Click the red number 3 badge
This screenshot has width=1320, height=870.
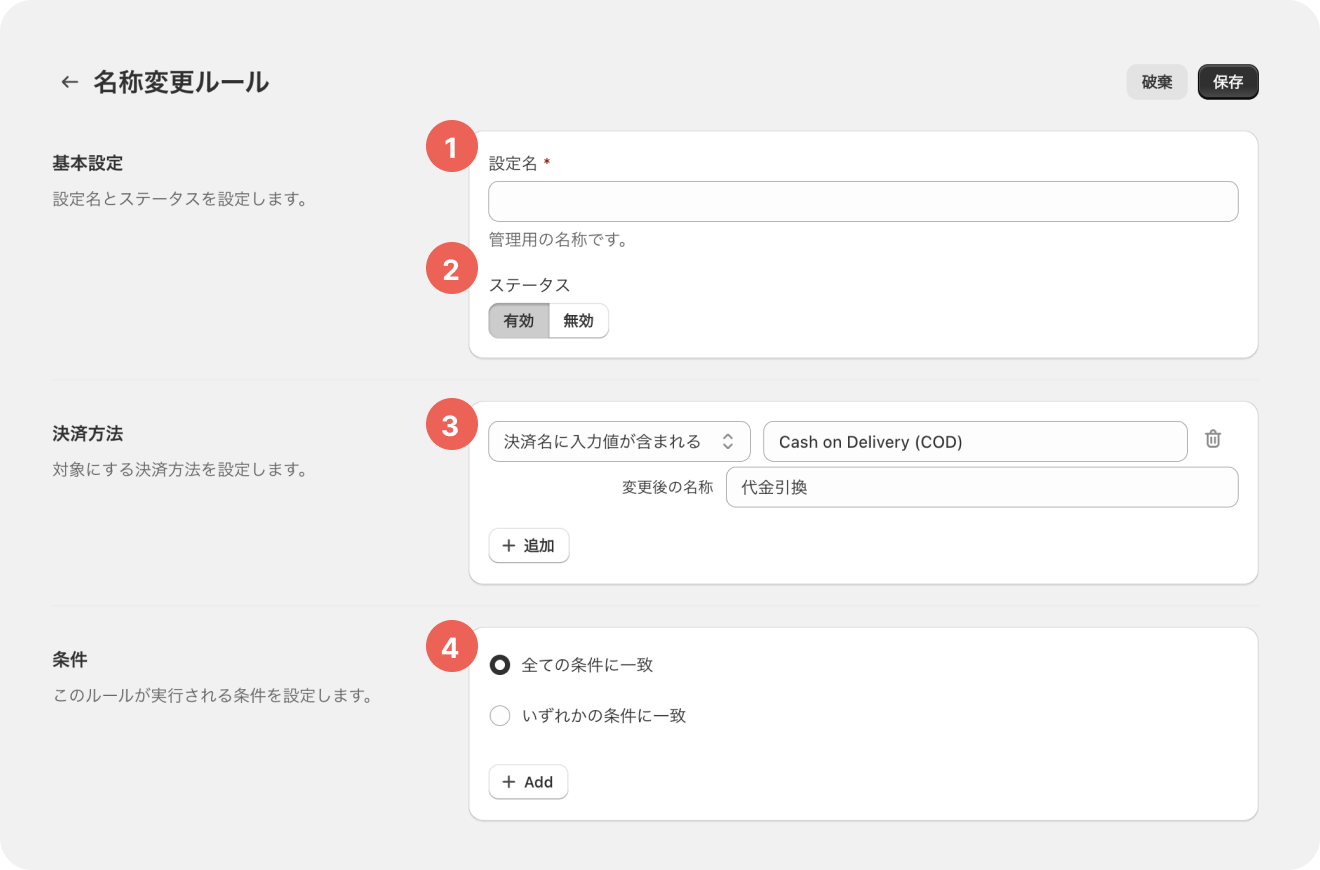(451, 425)
